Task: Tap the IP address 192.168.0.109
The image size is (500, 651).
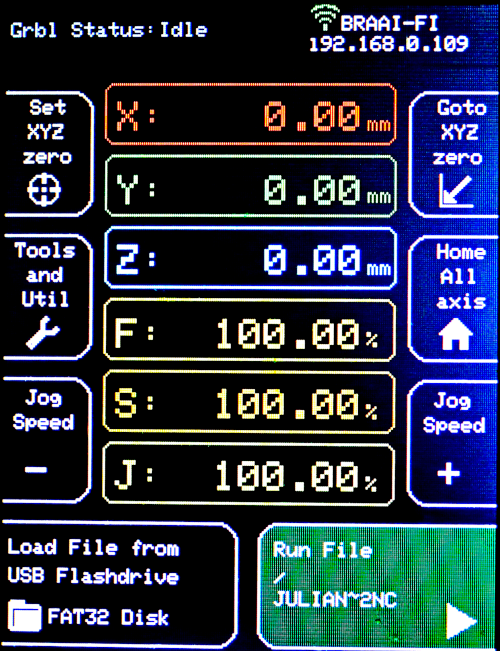Action: click(389, 44)
